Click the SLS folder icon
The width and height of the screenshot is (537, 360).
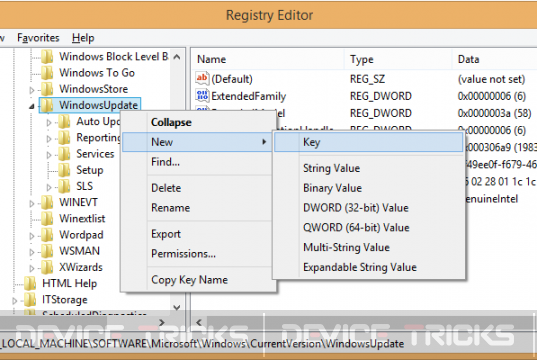coord(64,186)
